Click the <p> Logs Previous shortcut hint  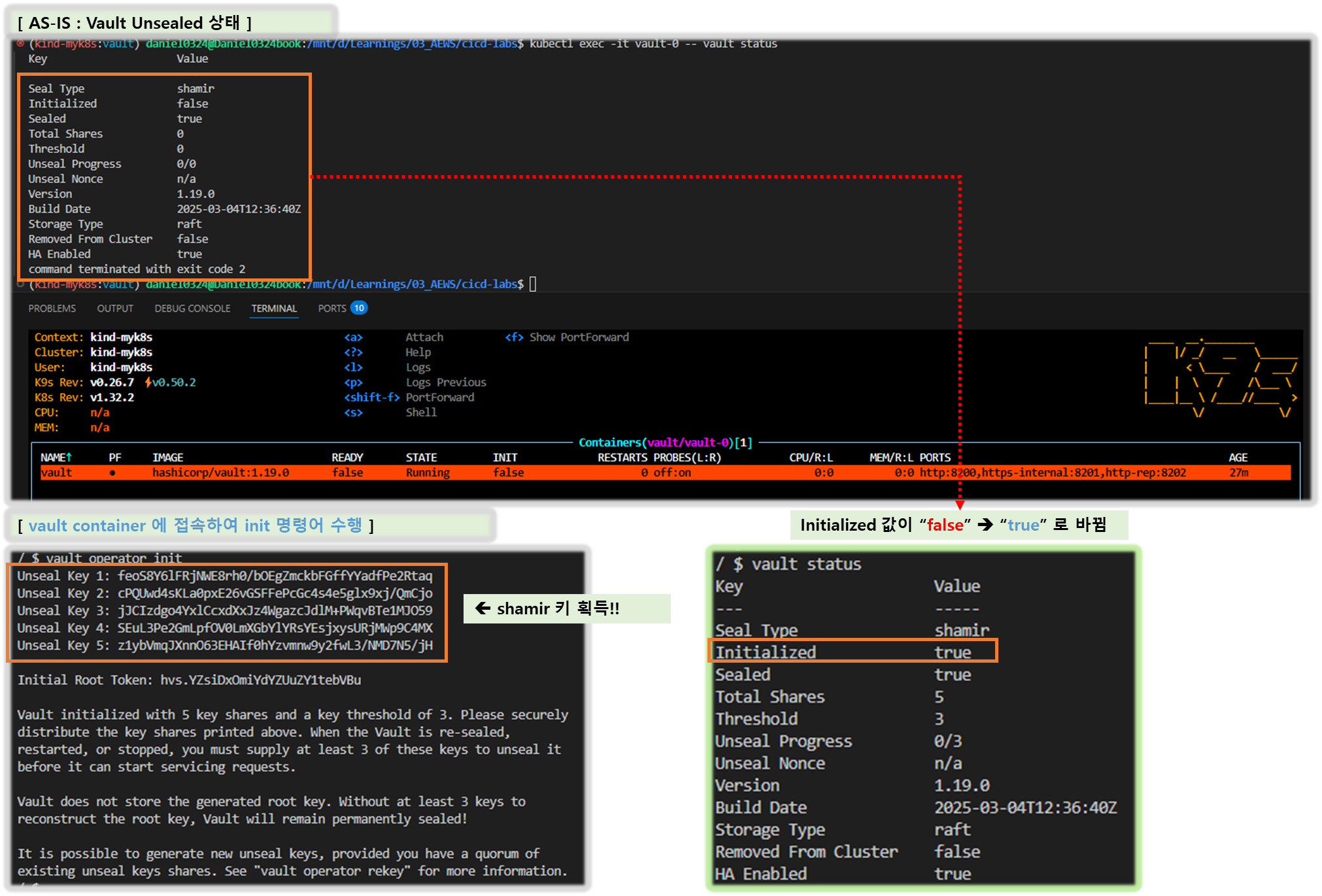click(x=415, y=382)
